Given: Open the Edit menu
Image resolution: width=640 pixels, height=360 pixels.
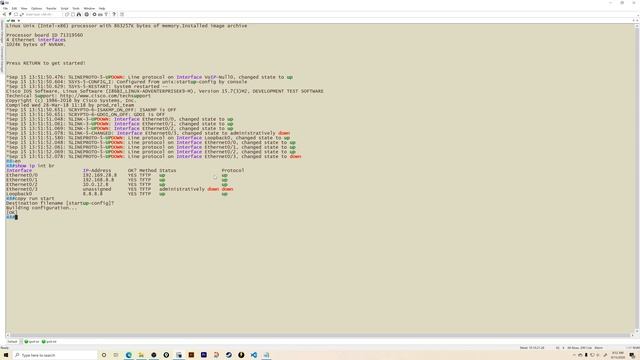Looking at the screenshot, I should (14, 8).
